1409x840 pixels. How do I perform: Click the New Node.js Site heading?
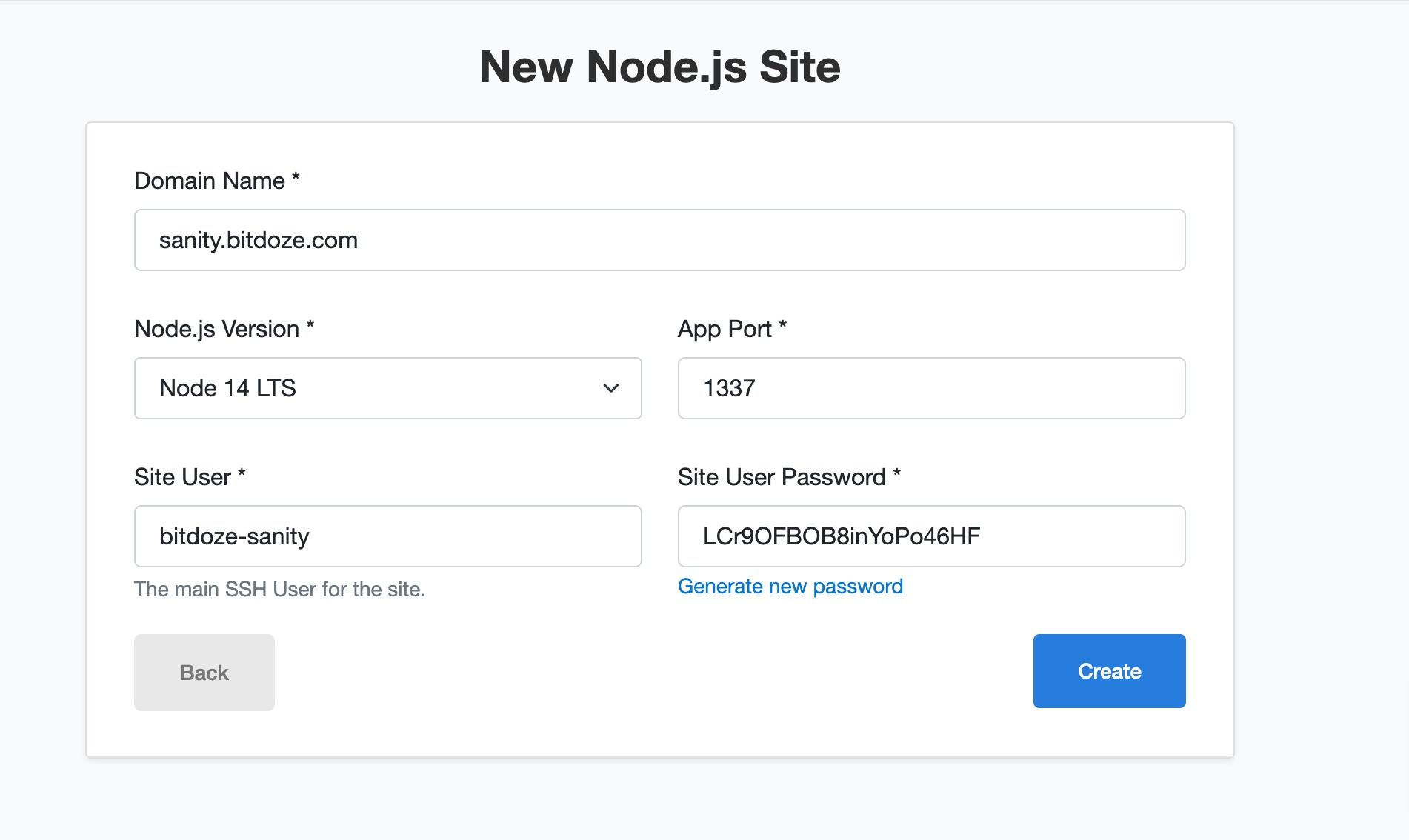pyautogui.click(x=661, y=67)
